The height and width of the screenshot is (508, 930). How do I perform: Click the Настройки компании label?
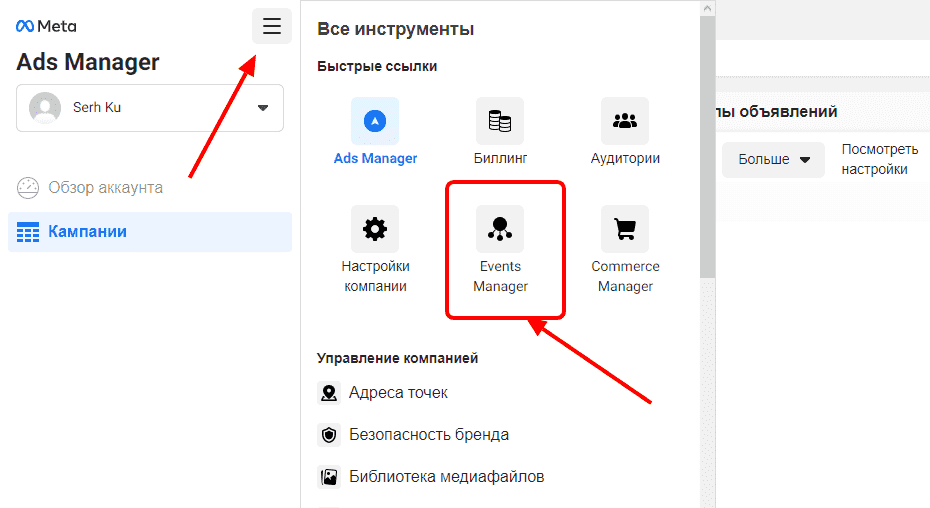click(375, 276)
